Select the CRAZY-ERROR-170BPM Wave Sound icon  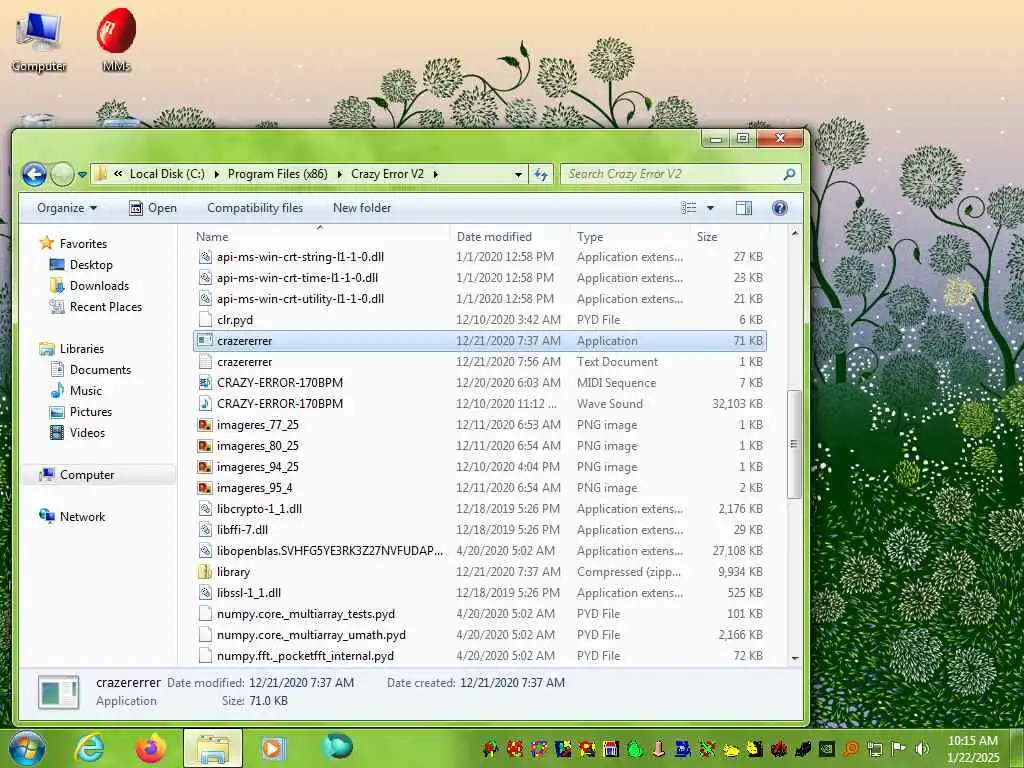coord(205,403)
